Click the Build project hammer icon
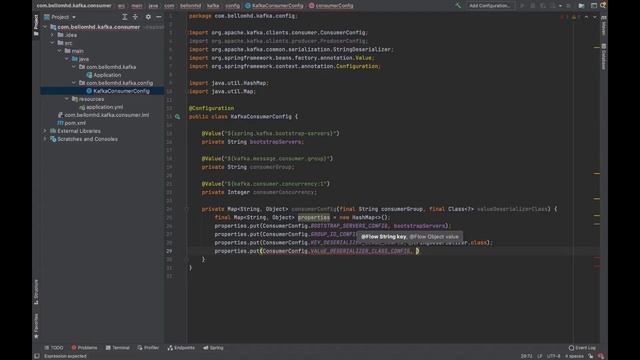The image size is (640, 360). click(x=458, y=6)
